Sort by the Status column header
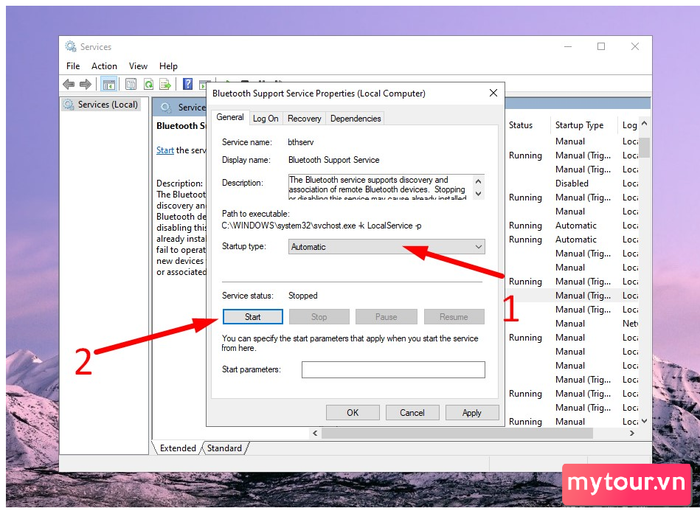 (x=521, y=125)
